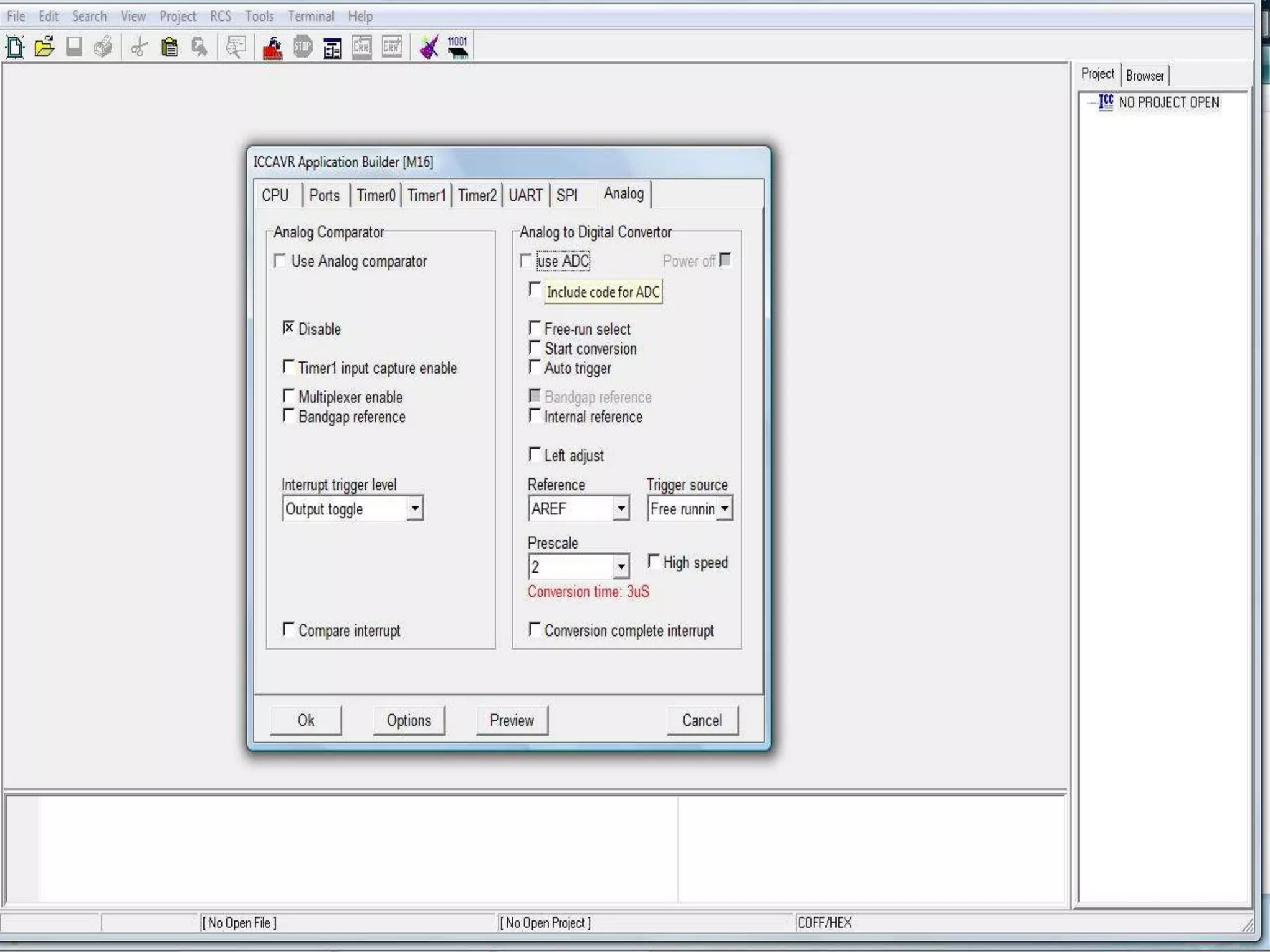Open the Search menu
This screenshot has height=952, width=1270.
pos(89,16)
